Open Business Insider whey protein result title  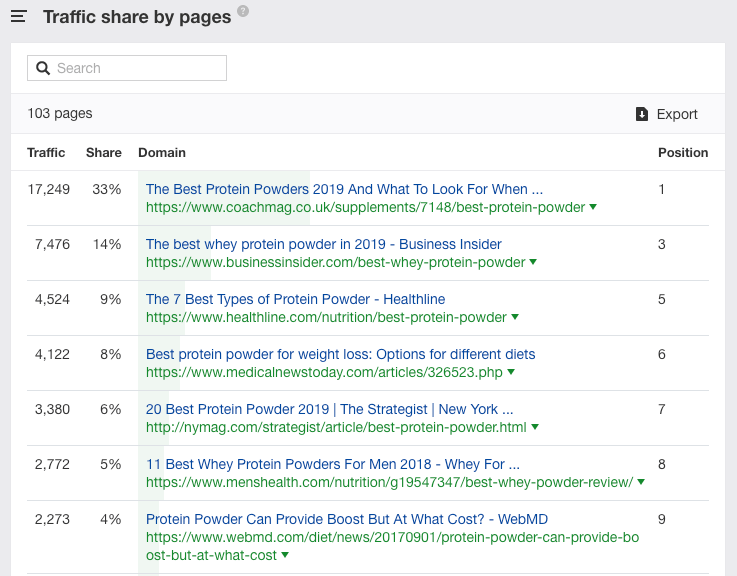pos(323,244)
